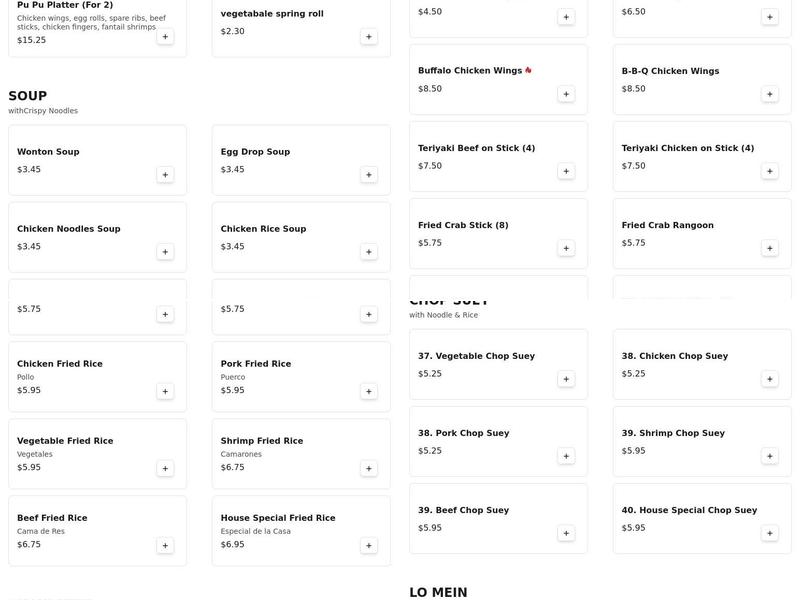This screenshot has height=600, width=800.
Task: Jump to the LO MEIN section heading
Action: coord(438,592)
